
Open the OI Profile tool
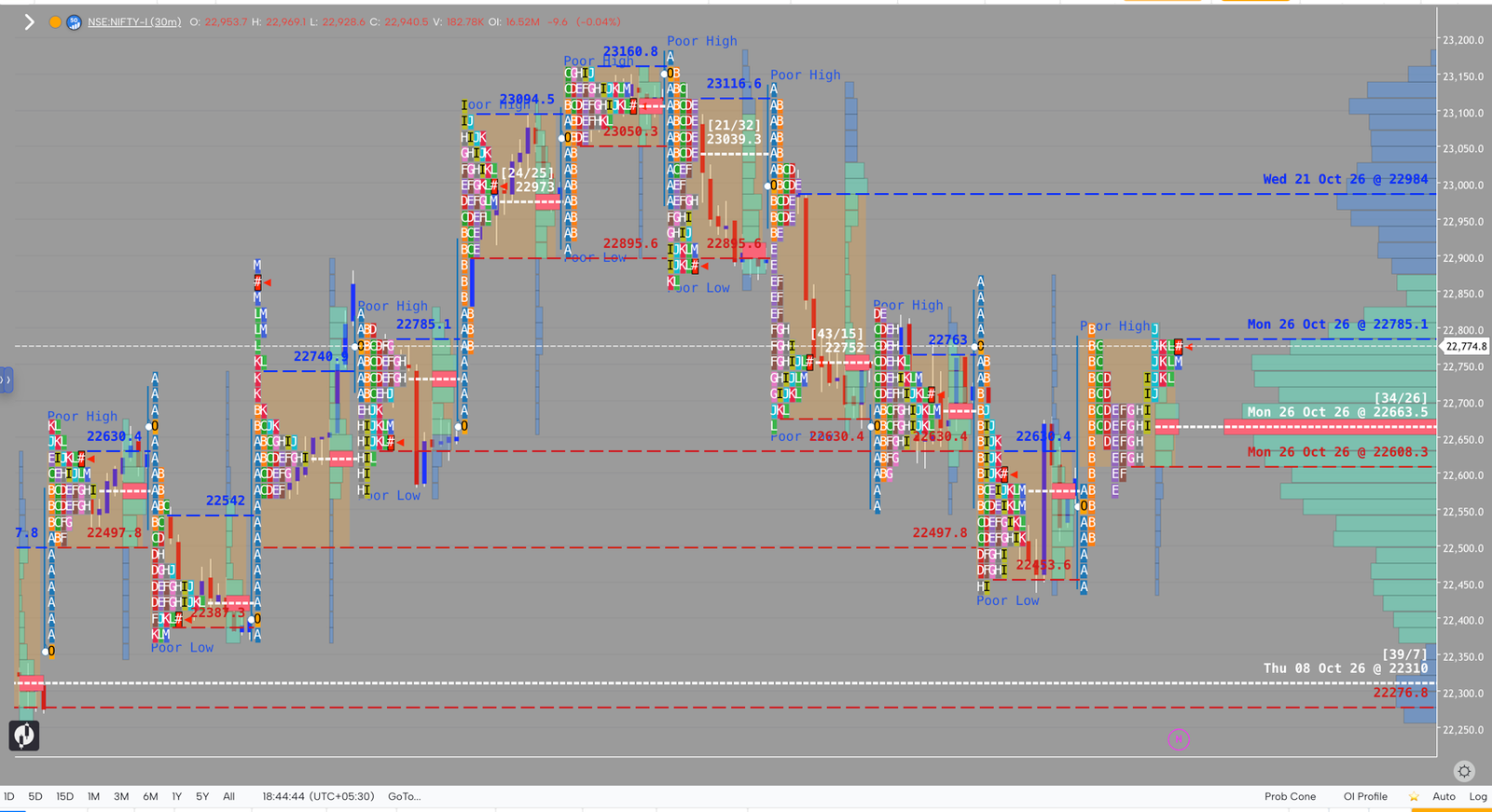(x=1365, y=797)
